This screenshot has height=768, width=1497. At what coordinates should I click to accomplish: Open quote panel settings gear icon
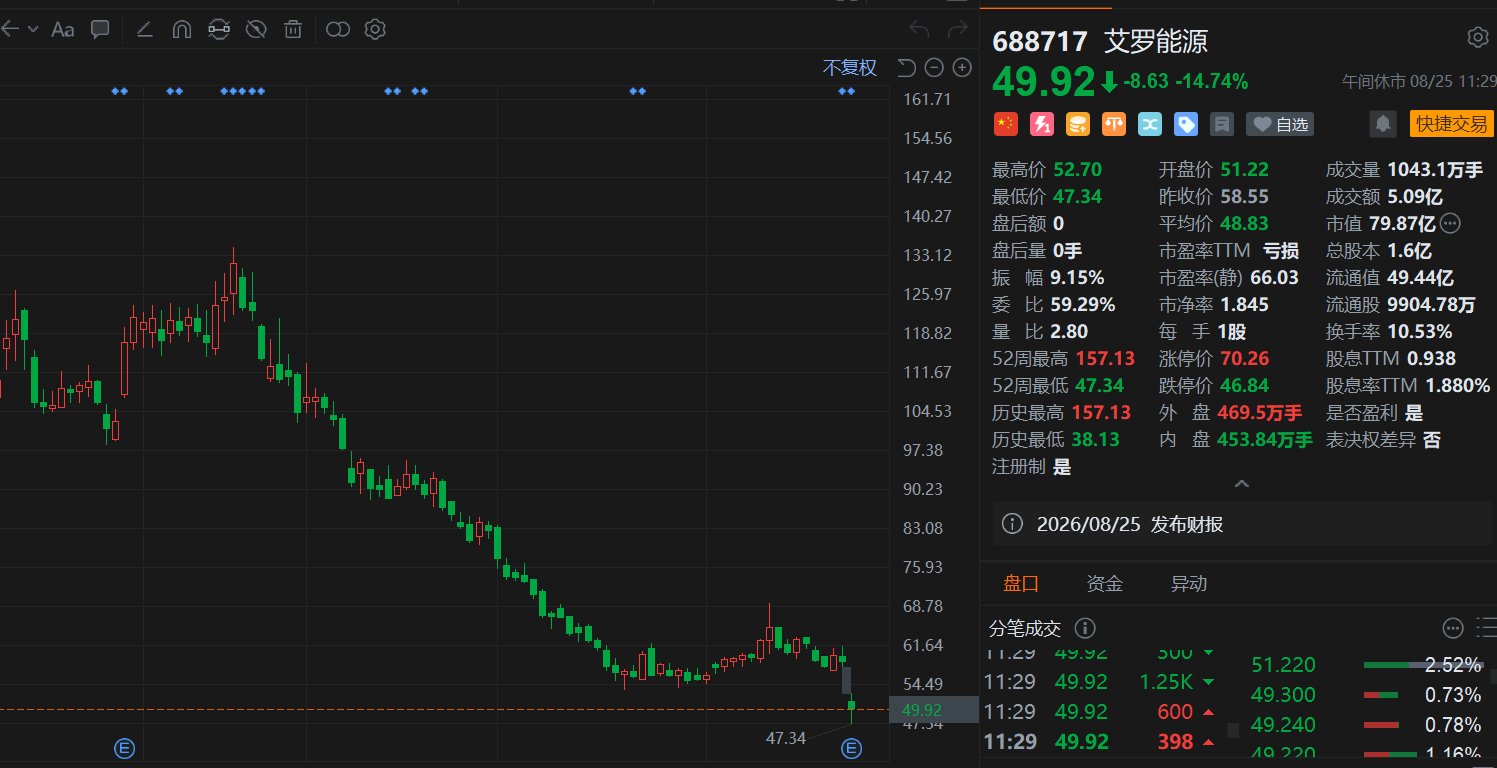pyautogui.click(x=1477, y=38)
